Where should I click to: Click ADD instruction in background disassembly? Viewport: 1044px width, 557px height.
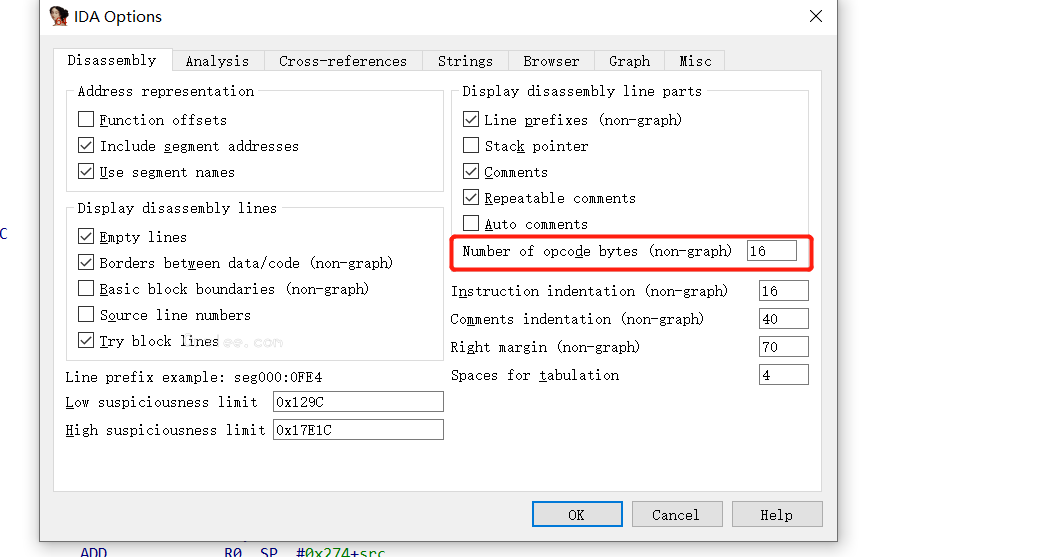click(x=93, y=552)
